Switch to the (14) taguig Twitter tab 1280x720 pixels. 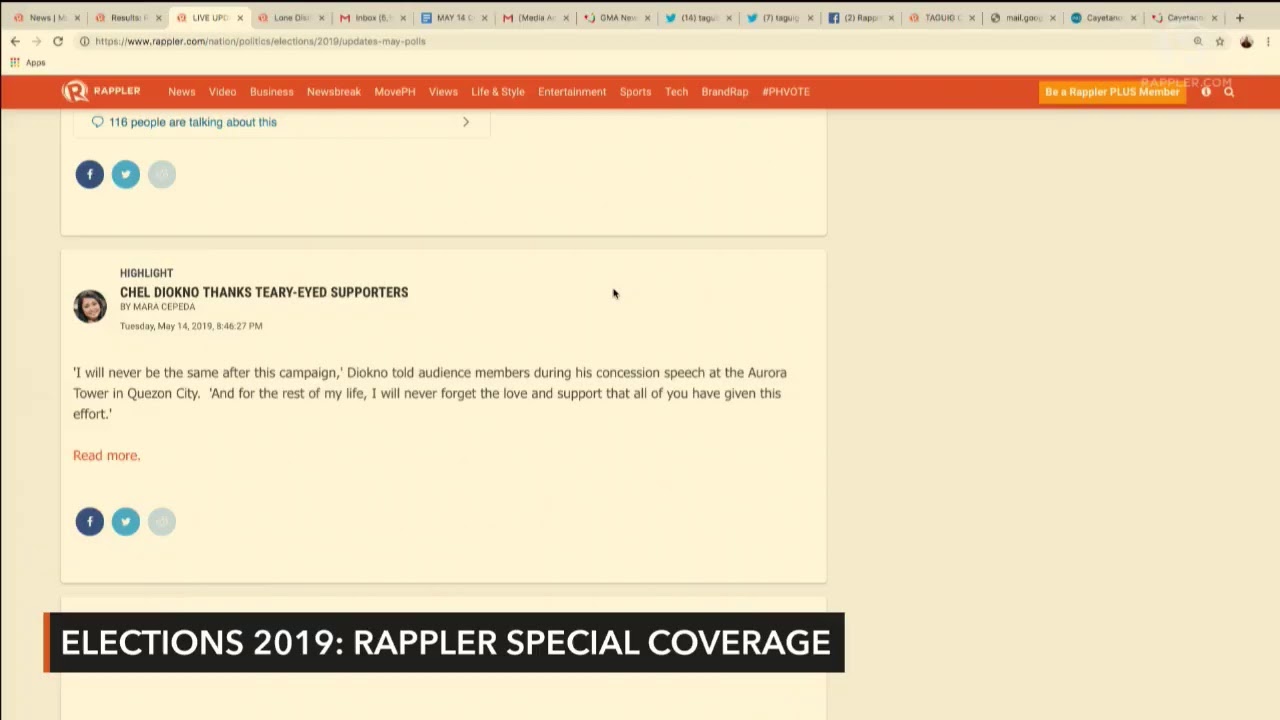(697, 18)
